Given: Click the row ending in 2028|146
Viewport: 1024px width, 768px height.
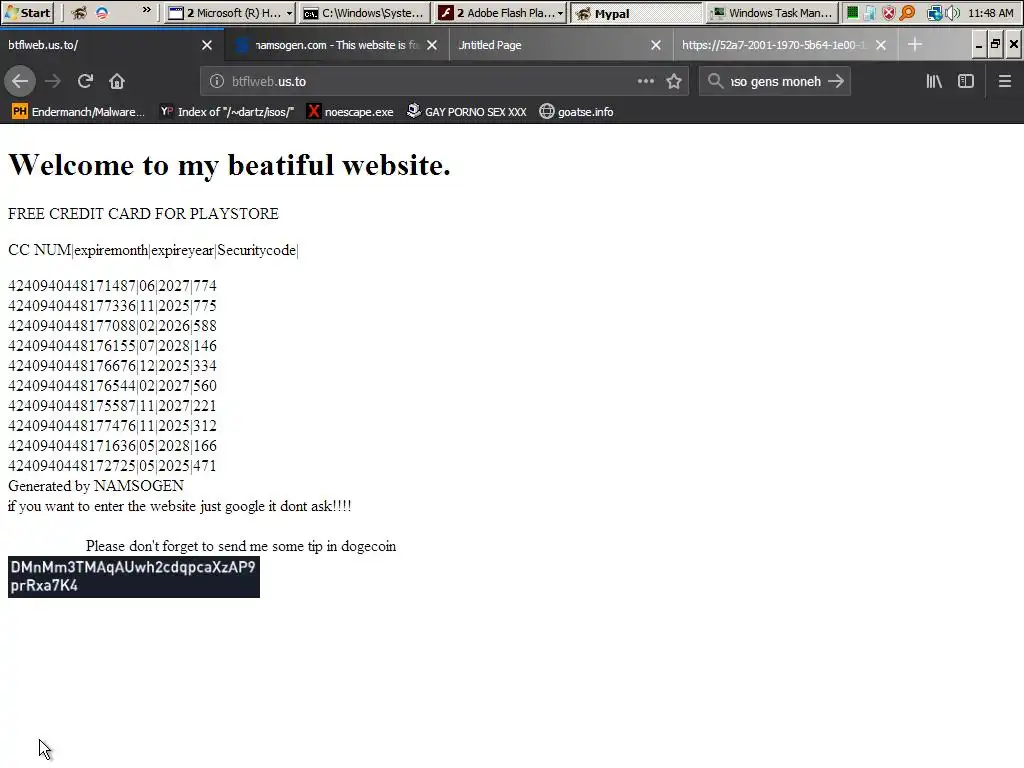Looking at the screenshot, I should [x=112, y=346].
